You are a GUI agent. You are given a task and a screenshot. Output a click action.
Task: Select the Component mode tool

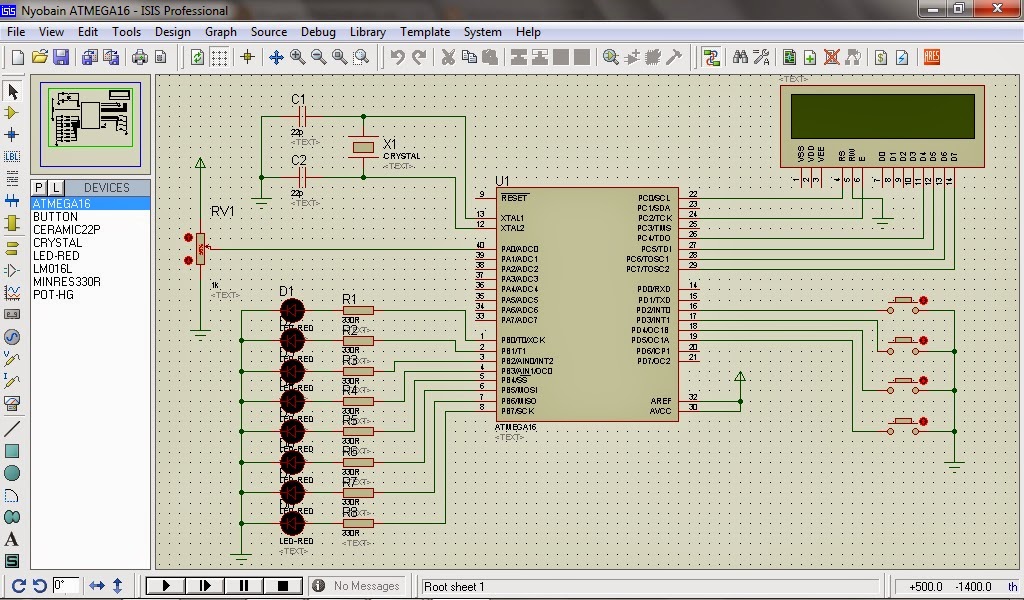pyautogui.click(x=14, y=112)
